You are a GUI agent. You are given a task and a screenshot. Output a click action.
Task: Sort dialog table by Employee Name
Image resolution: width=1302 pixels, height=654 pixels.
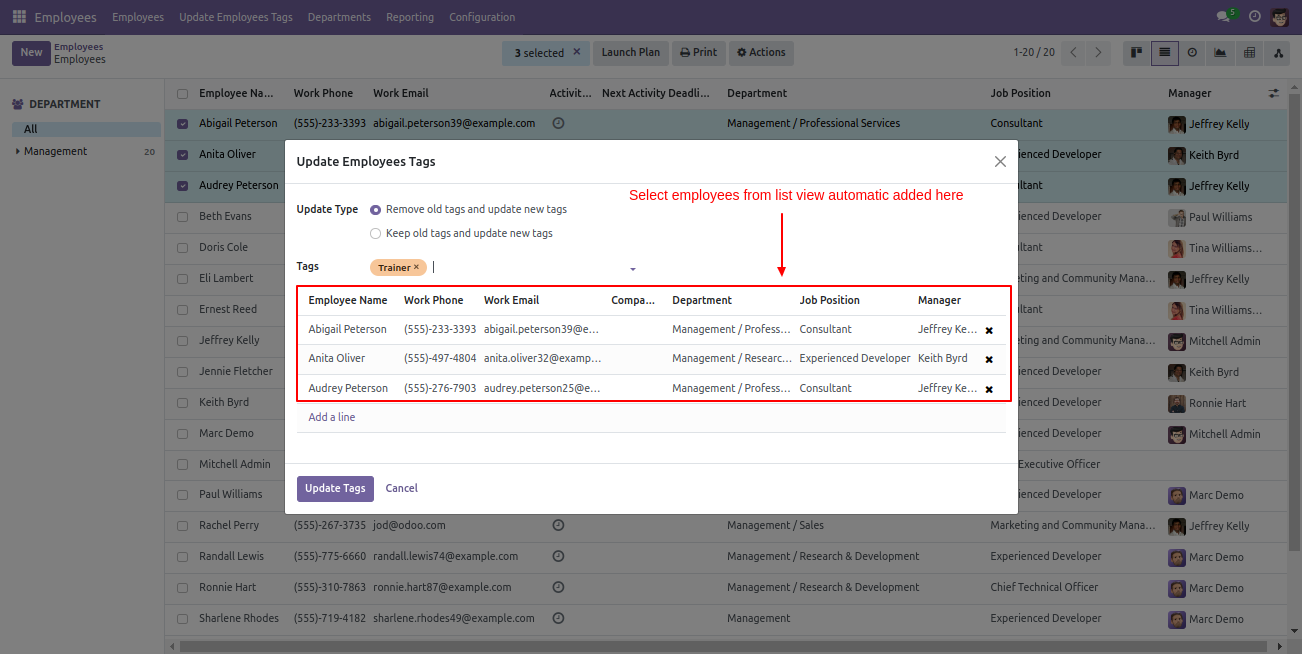pos(348,300)
